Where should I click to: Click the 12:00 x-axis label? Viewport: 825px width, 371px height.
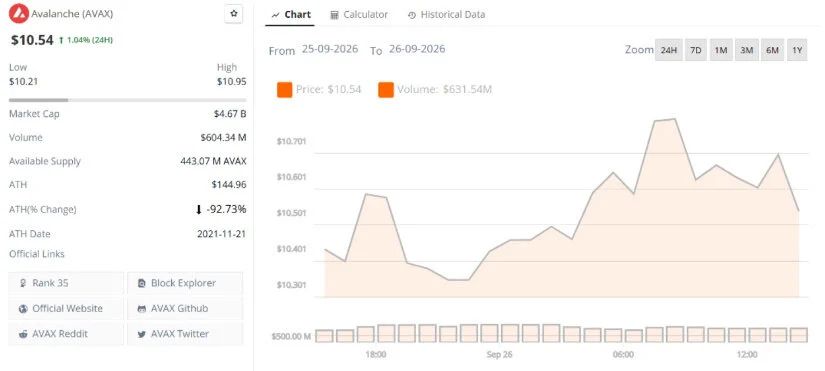click(747, 355)
